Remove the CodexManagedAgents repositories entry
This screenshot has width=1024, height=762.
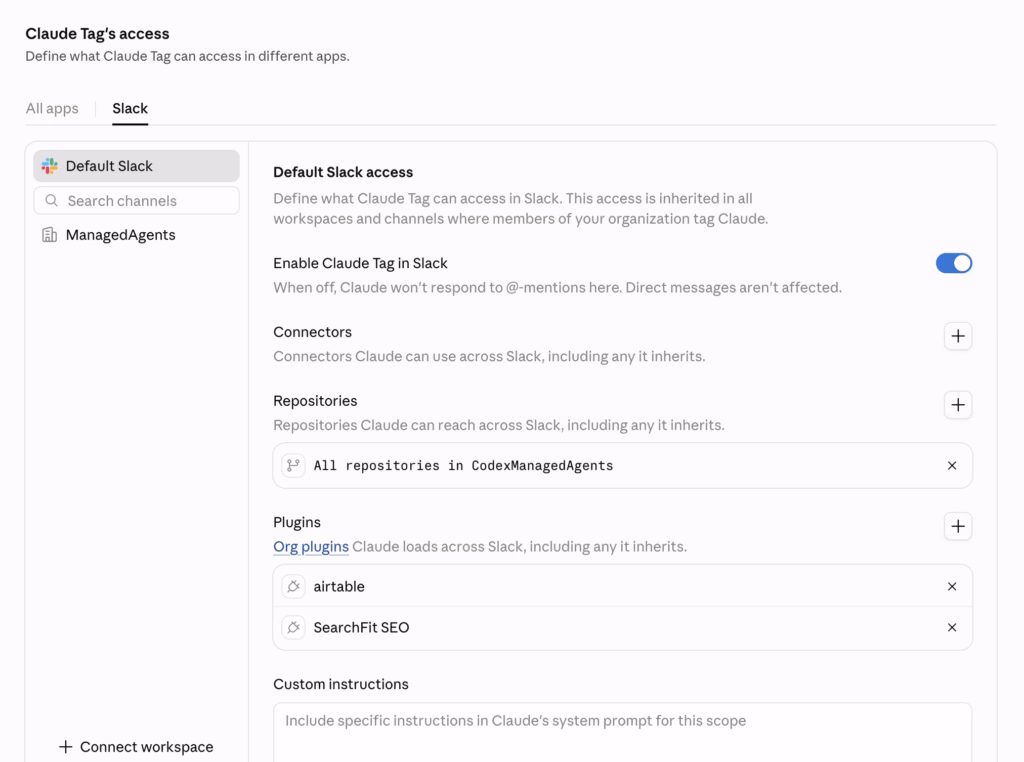[952, 466]
